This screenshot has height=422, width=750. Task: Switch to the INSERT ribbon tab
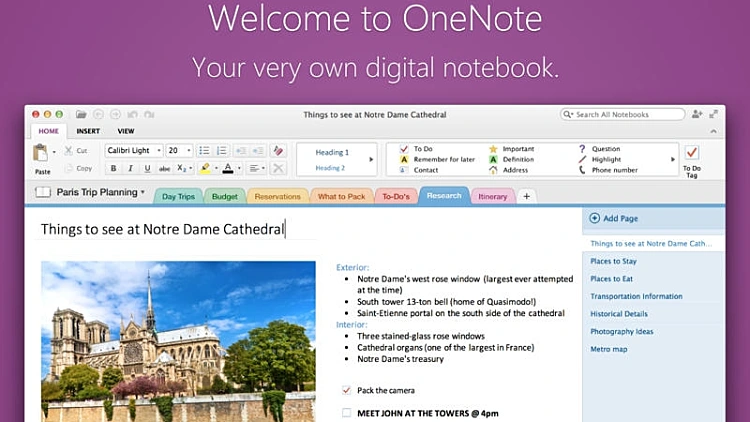click(88, 131)
